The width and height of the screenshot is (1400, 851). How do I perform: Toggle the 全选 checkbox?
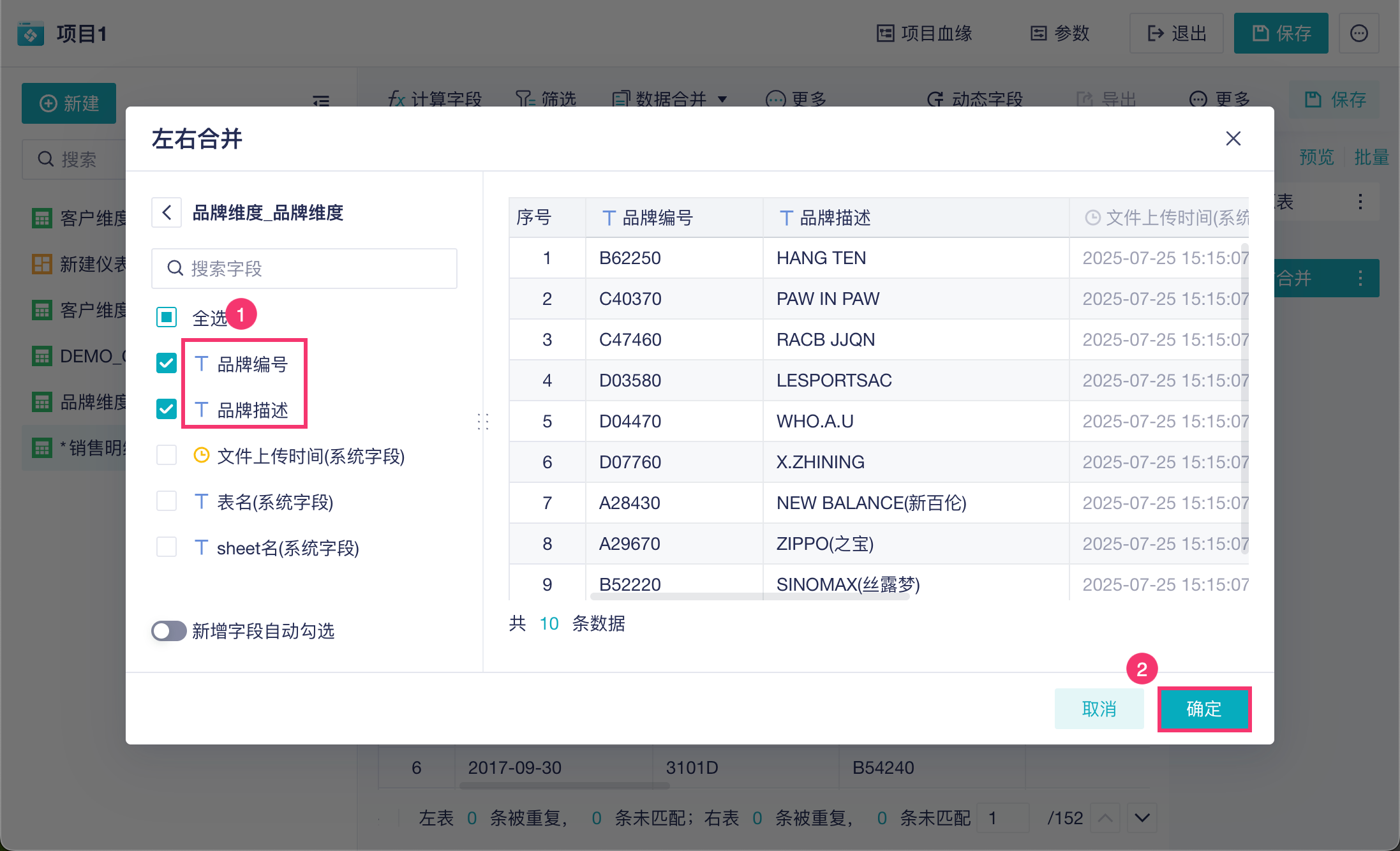167,317
